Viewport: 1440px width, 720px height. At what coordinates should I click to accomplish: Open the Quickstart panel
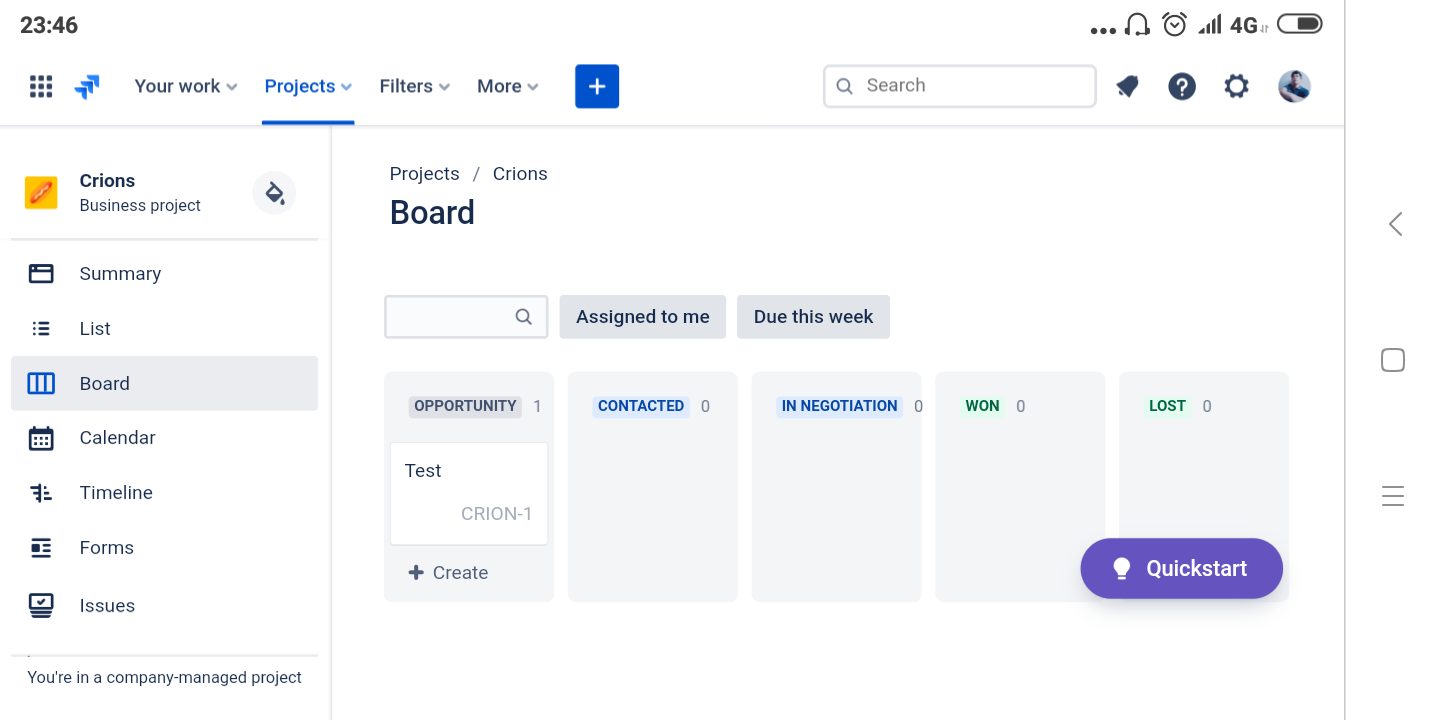coord(1181,568)
